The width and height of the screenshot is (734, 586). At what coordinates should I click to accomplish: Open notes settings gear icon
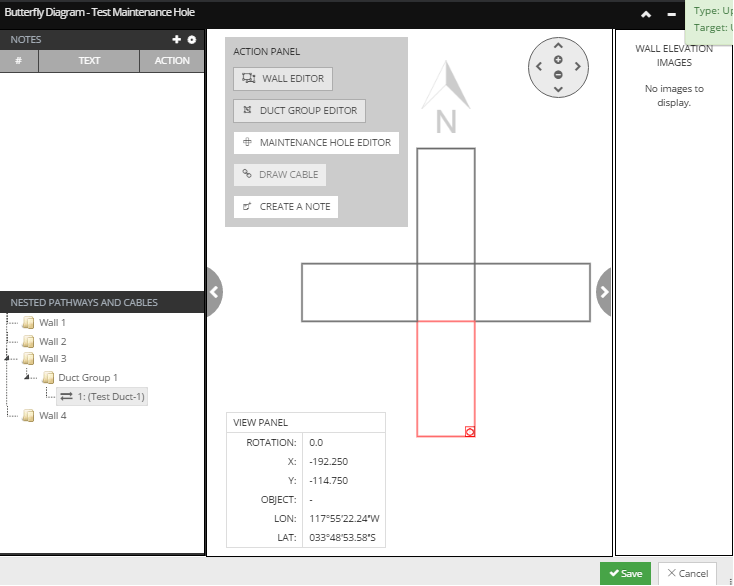(x=192, y=40)
